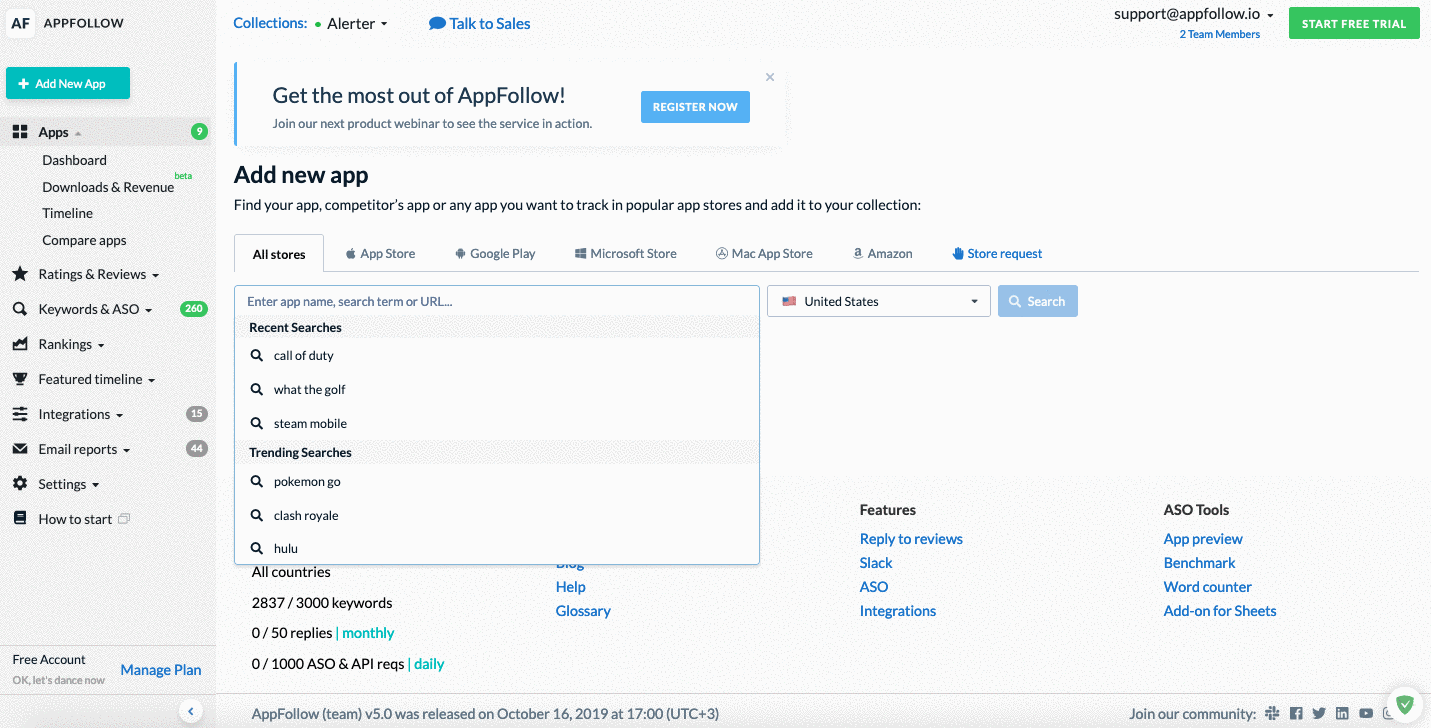Click the Integrations sliders icon

(x=20, y=414)
